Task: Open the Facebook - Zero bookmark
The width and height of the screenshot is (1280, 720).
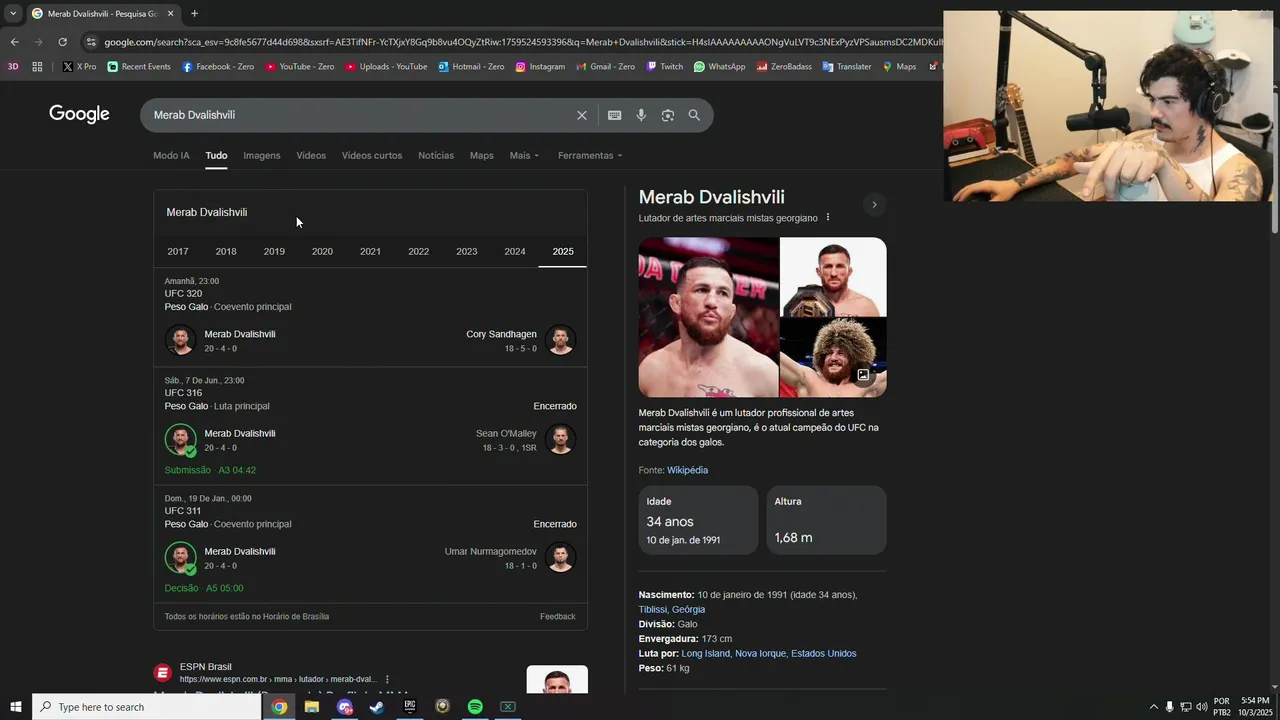Action: click(218, 67)
